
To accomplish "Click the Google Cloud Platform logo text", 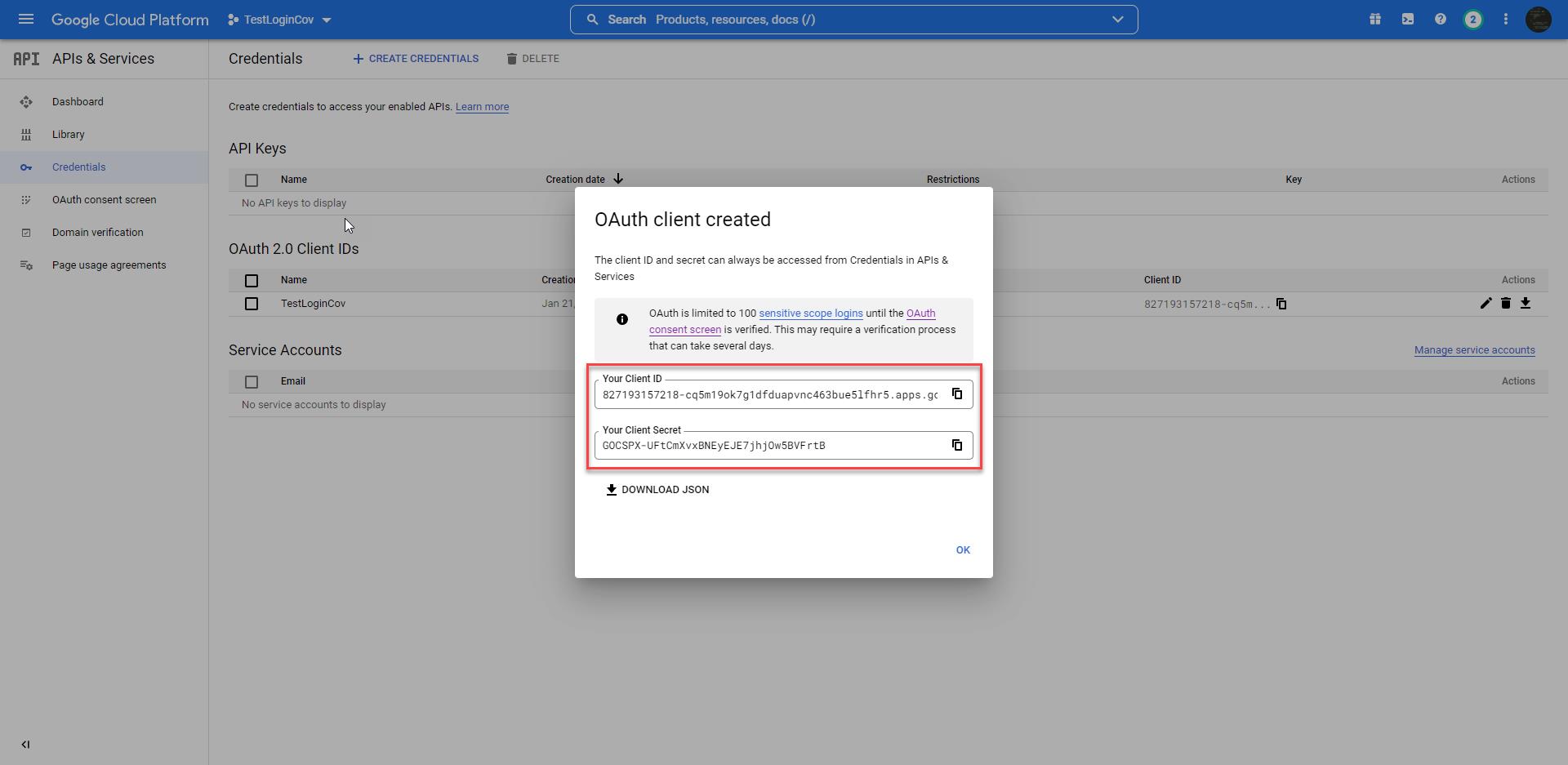I will [x=130, y=20].
